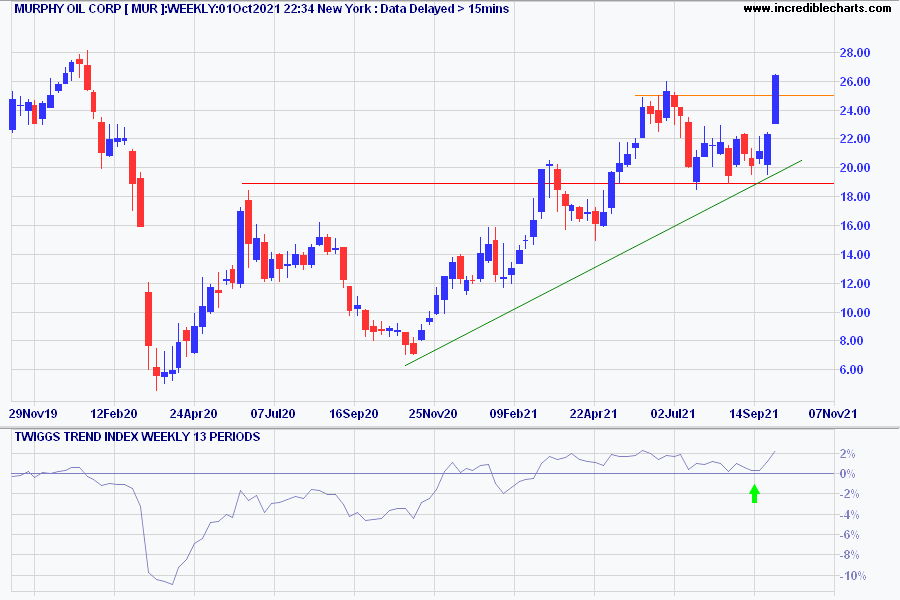900x600 pixels.
Task: Select the 0% indicator axis label
Action: tap(847, 474)
